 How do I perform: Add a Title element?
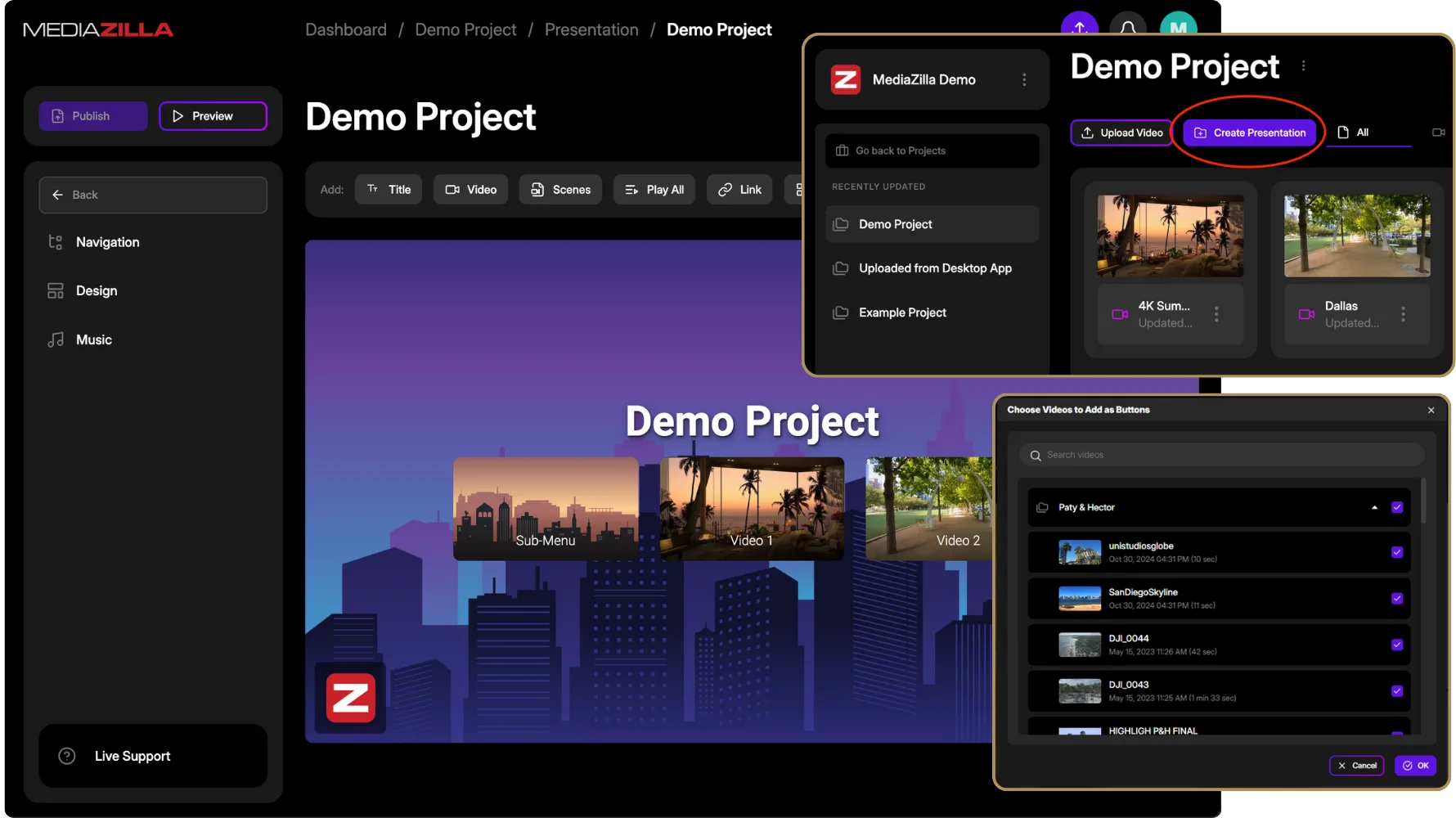tap(389, 190)
